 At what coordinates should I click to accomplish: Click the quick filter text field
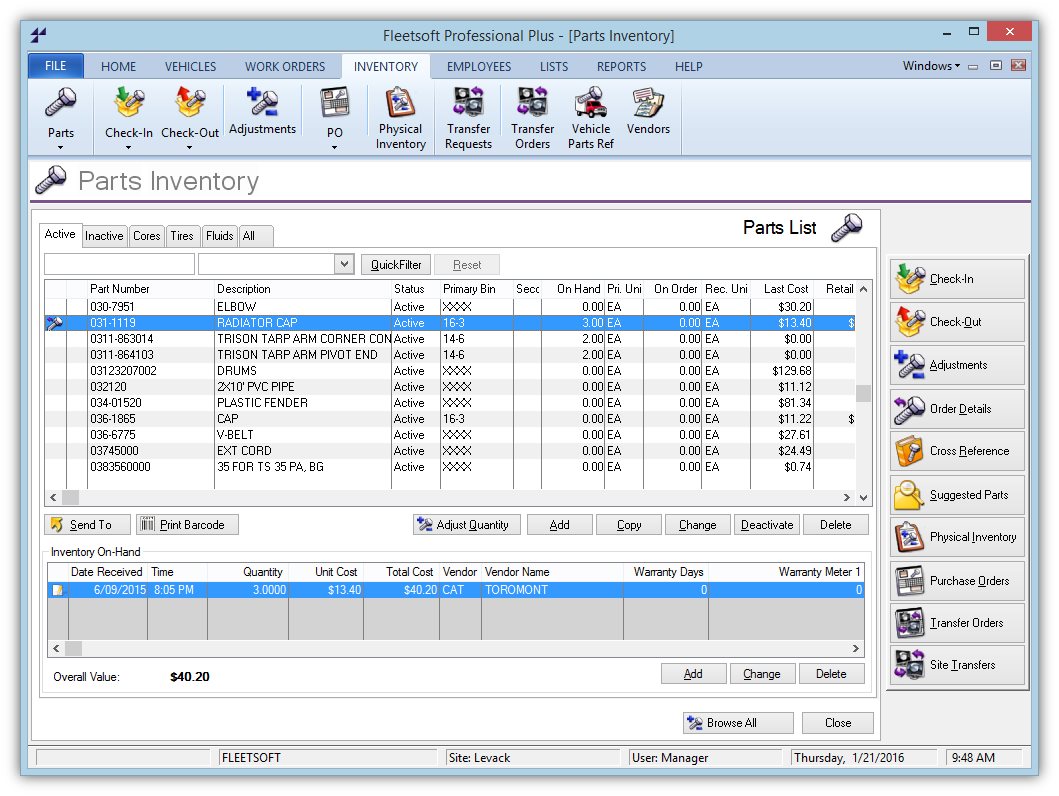tap(120, 264)
